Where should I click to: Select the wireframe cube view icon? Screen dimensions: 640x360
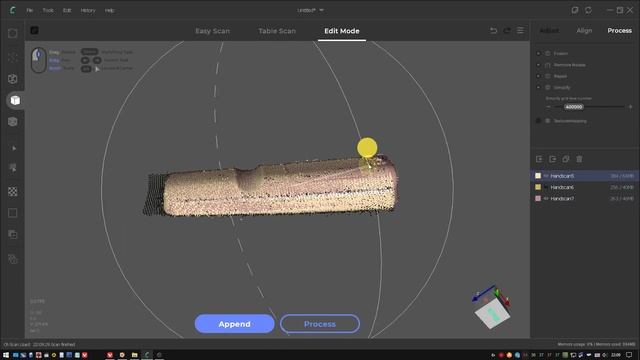click(13, 78)
